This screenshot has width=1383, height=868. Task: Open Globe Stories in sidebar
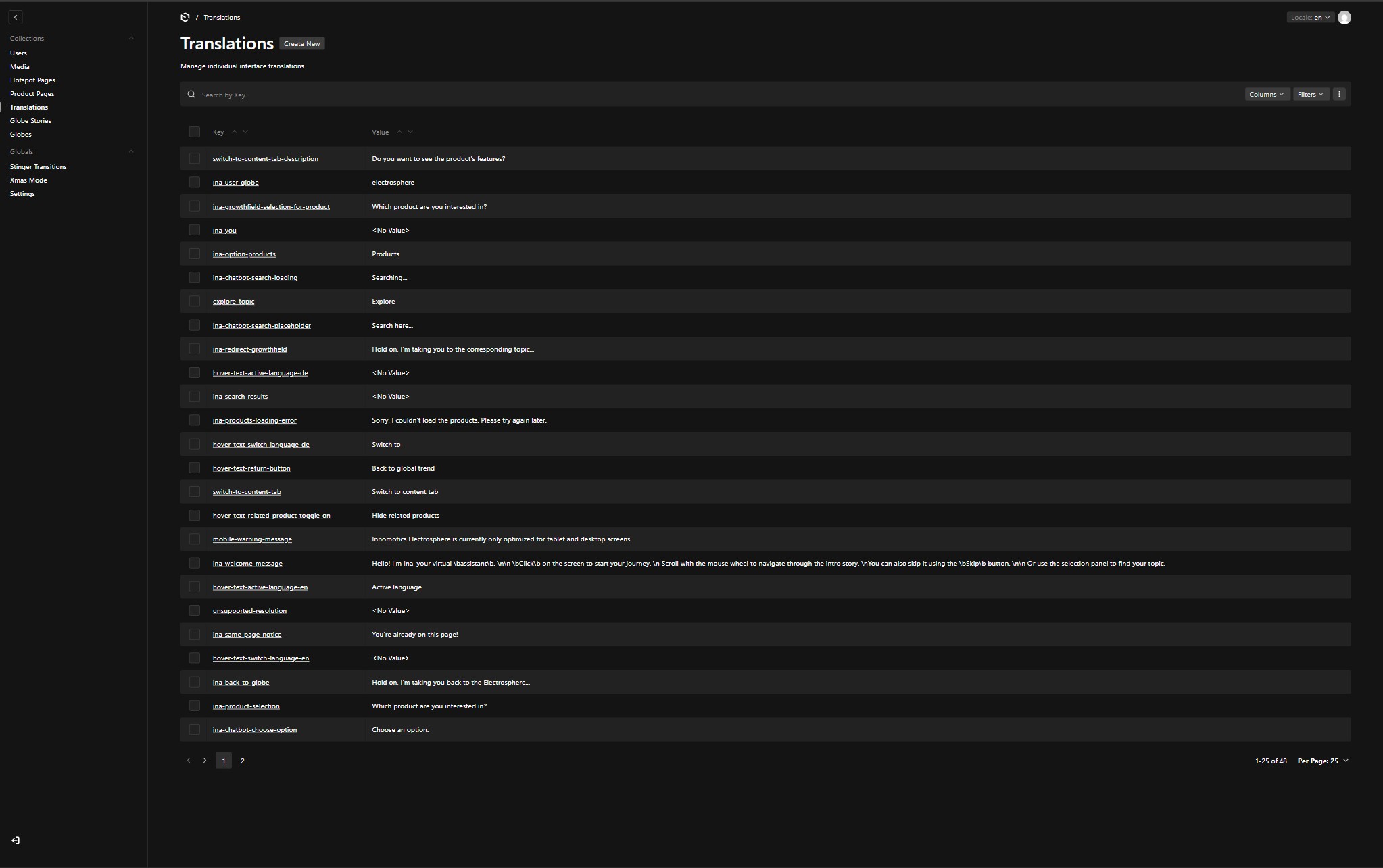tap(30, 120)
